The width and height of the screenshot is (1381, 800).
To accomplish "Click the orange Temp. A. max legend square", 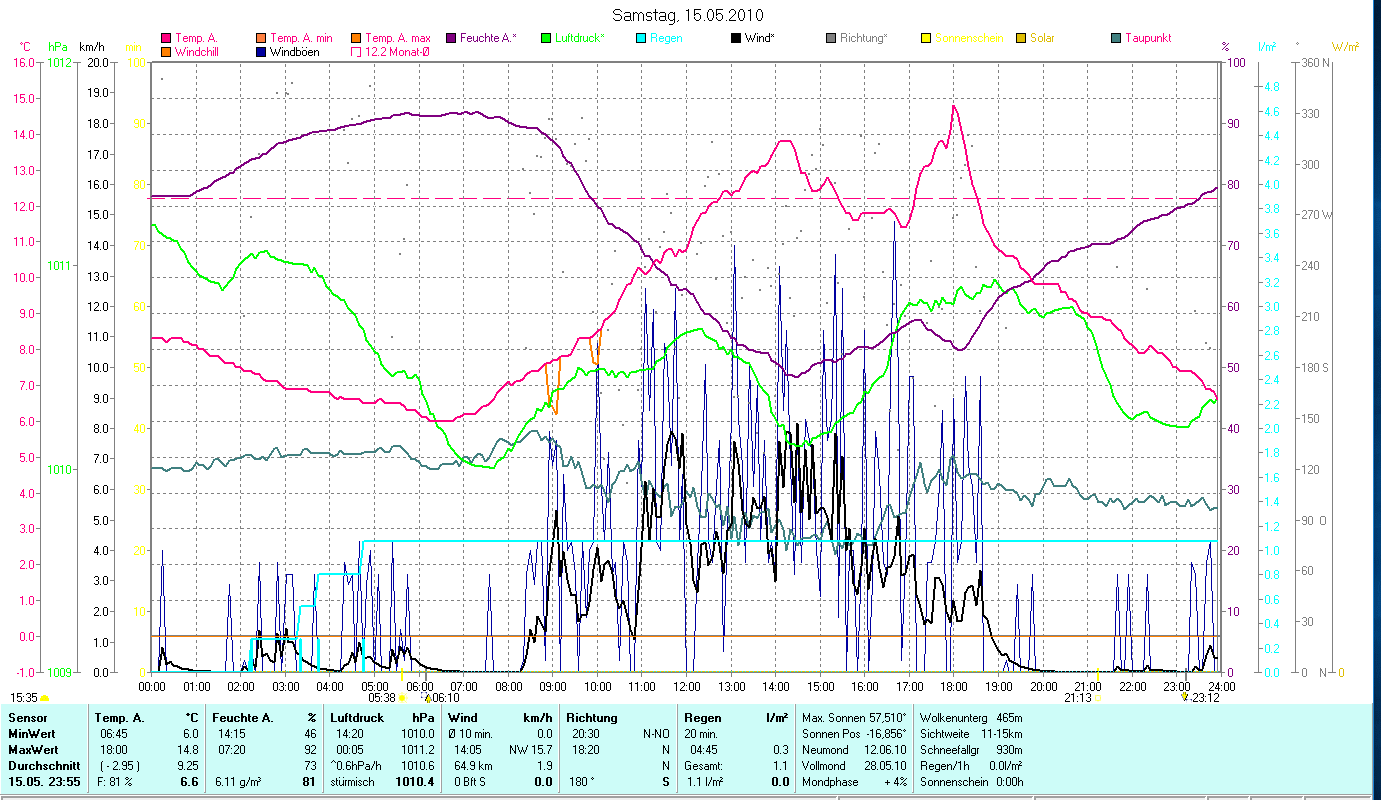I will pyautogui.click(x=357, y=38).
